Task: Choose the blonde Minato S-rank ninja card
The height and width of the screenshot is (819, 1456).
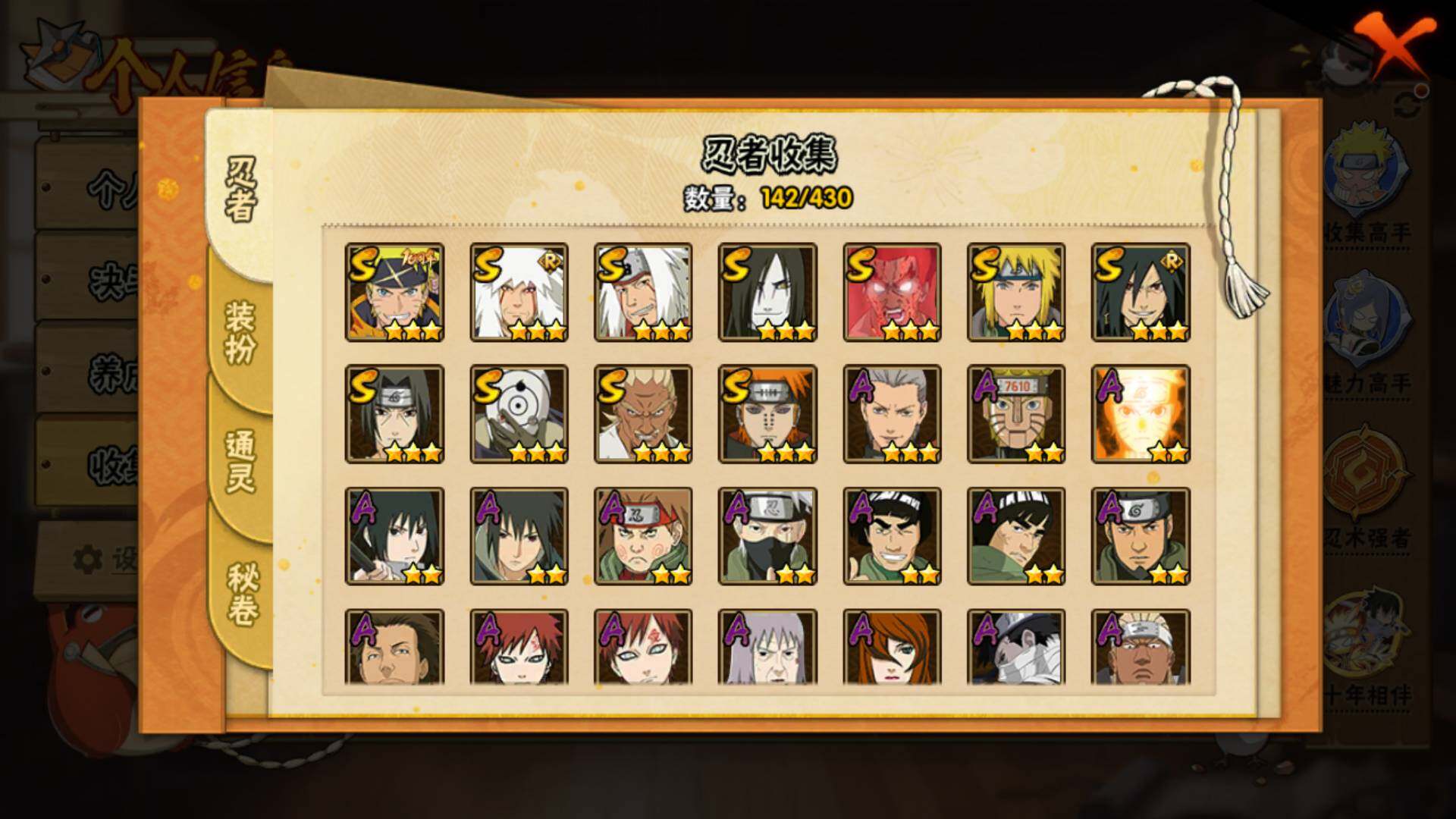Action: (x=1016, y=293)
